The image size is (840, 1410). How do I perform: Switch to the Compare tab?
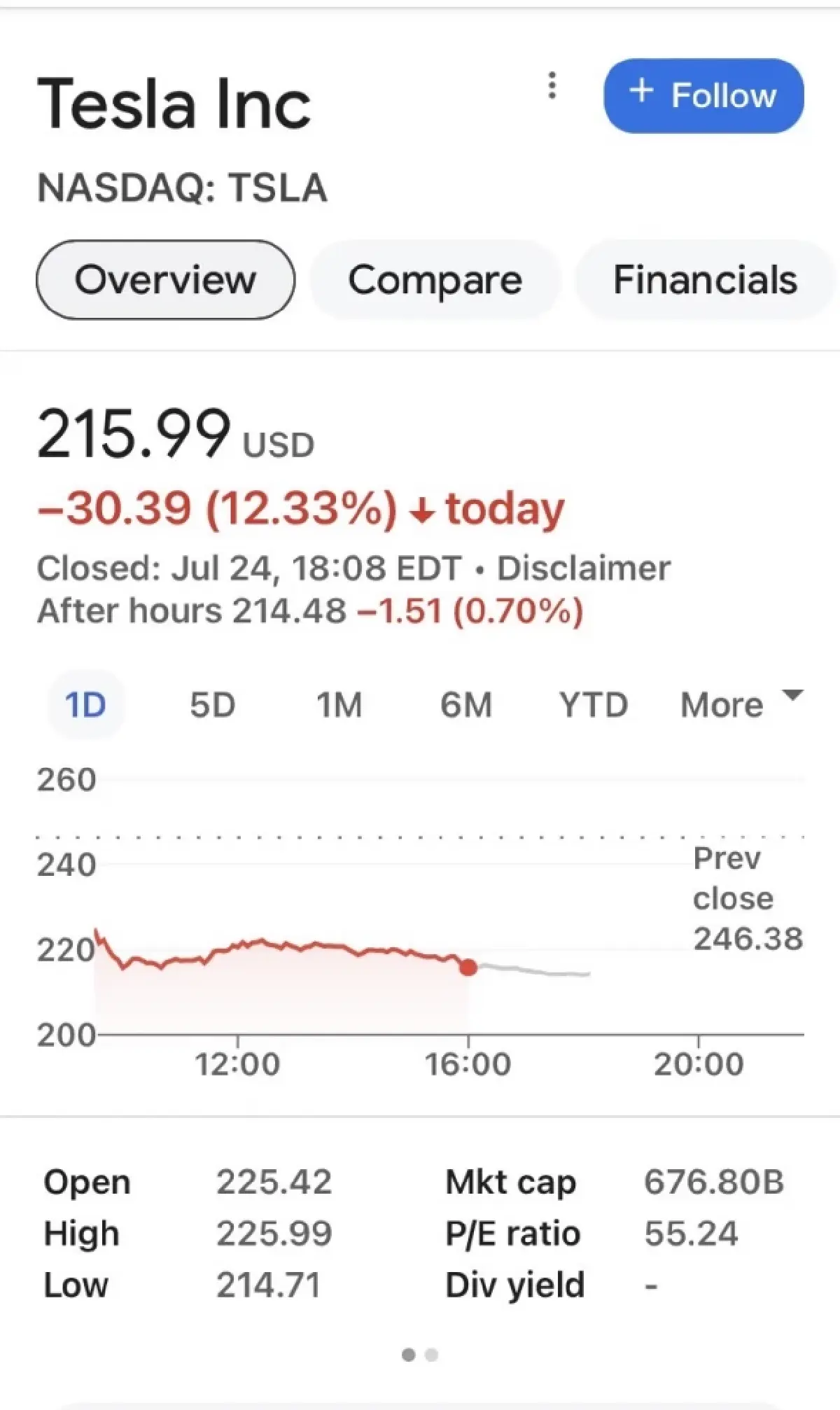pos(435,280)
